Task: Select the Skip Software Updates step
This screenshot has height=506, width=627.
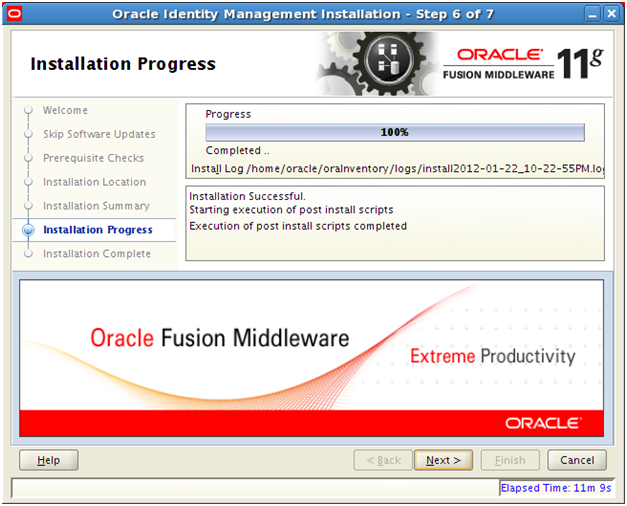Action: coord(99,134)
